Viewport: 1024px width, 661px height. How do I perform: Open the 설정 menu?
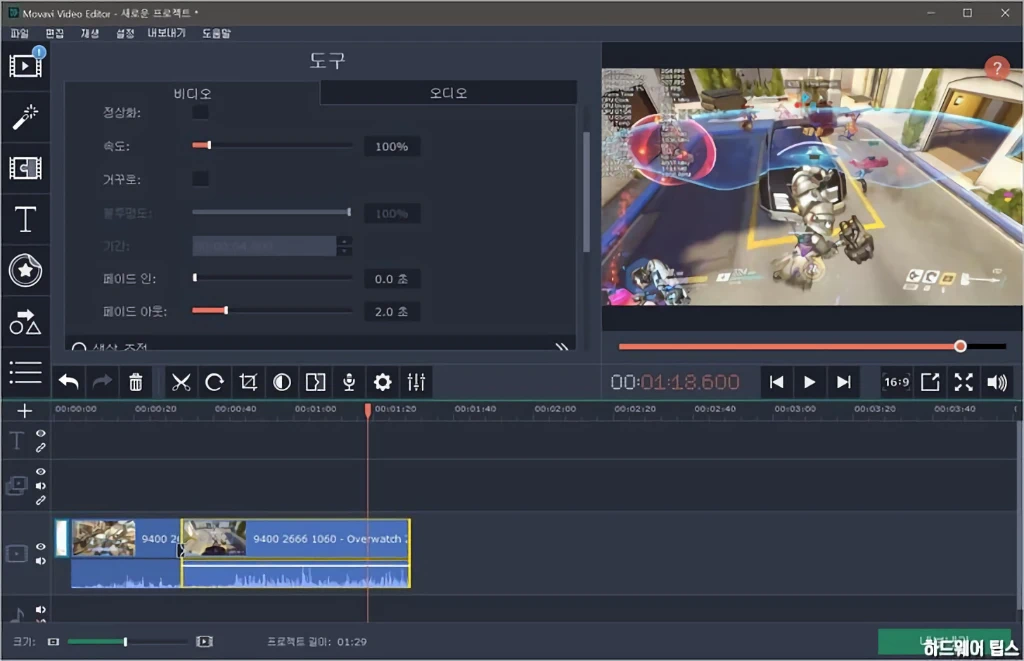125,33
